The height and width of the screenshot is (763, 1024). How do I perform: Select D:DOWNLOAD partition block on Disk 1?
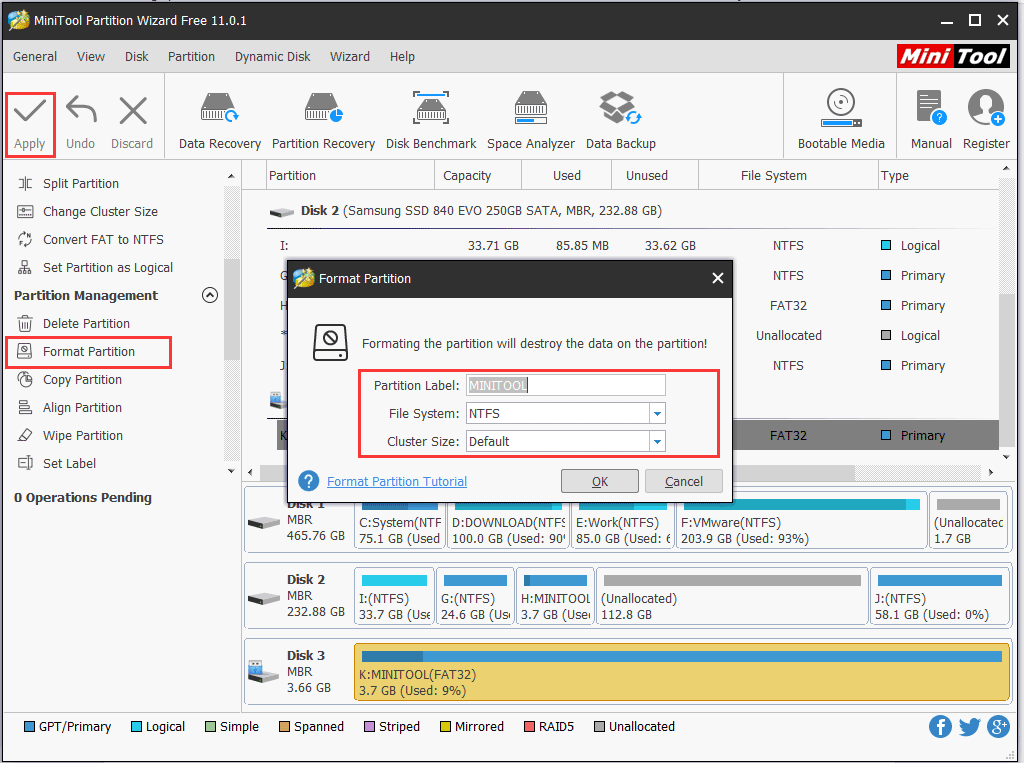point(507,521)
